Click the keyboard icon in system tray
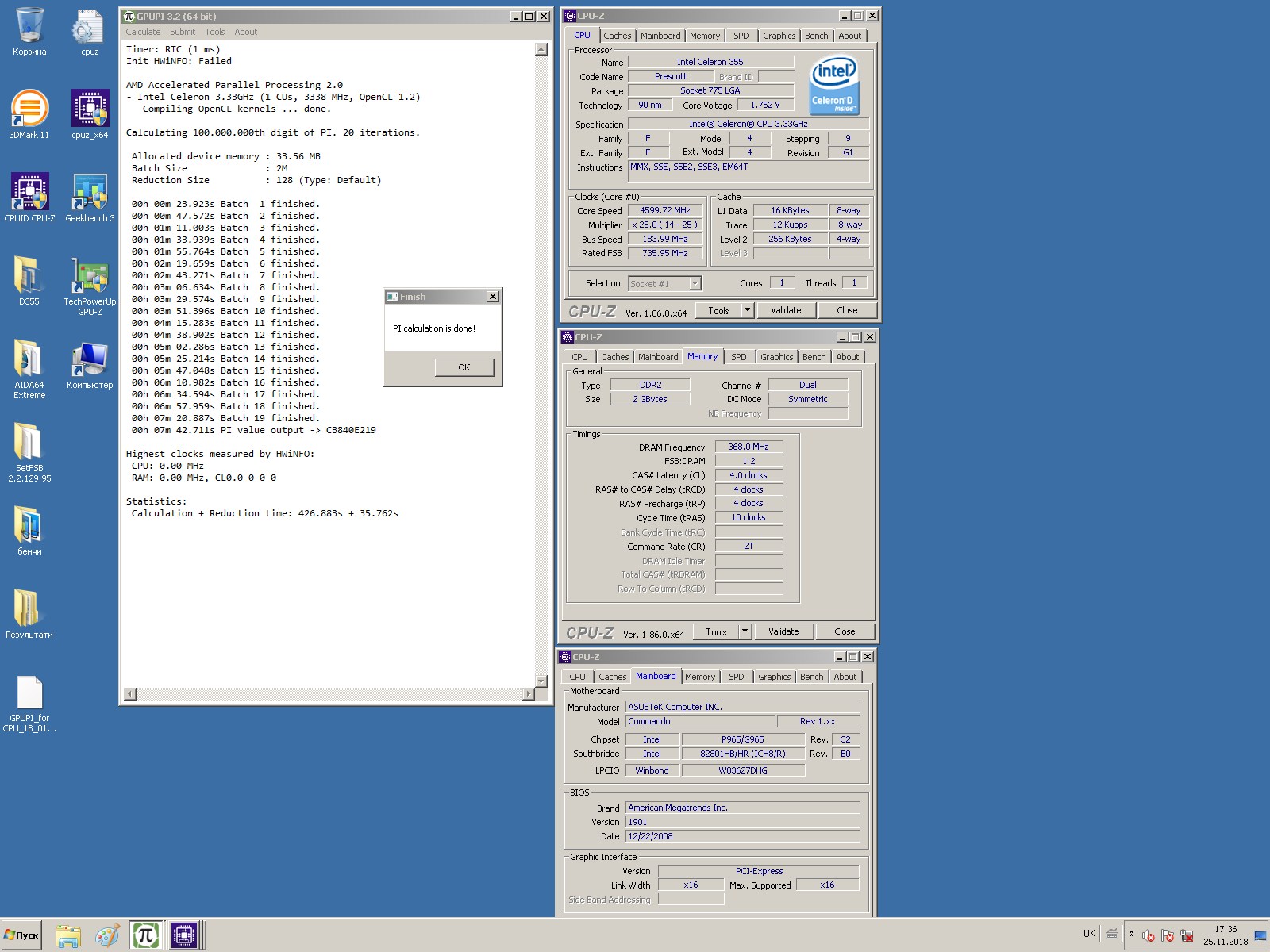 (x=1112, y=935)
